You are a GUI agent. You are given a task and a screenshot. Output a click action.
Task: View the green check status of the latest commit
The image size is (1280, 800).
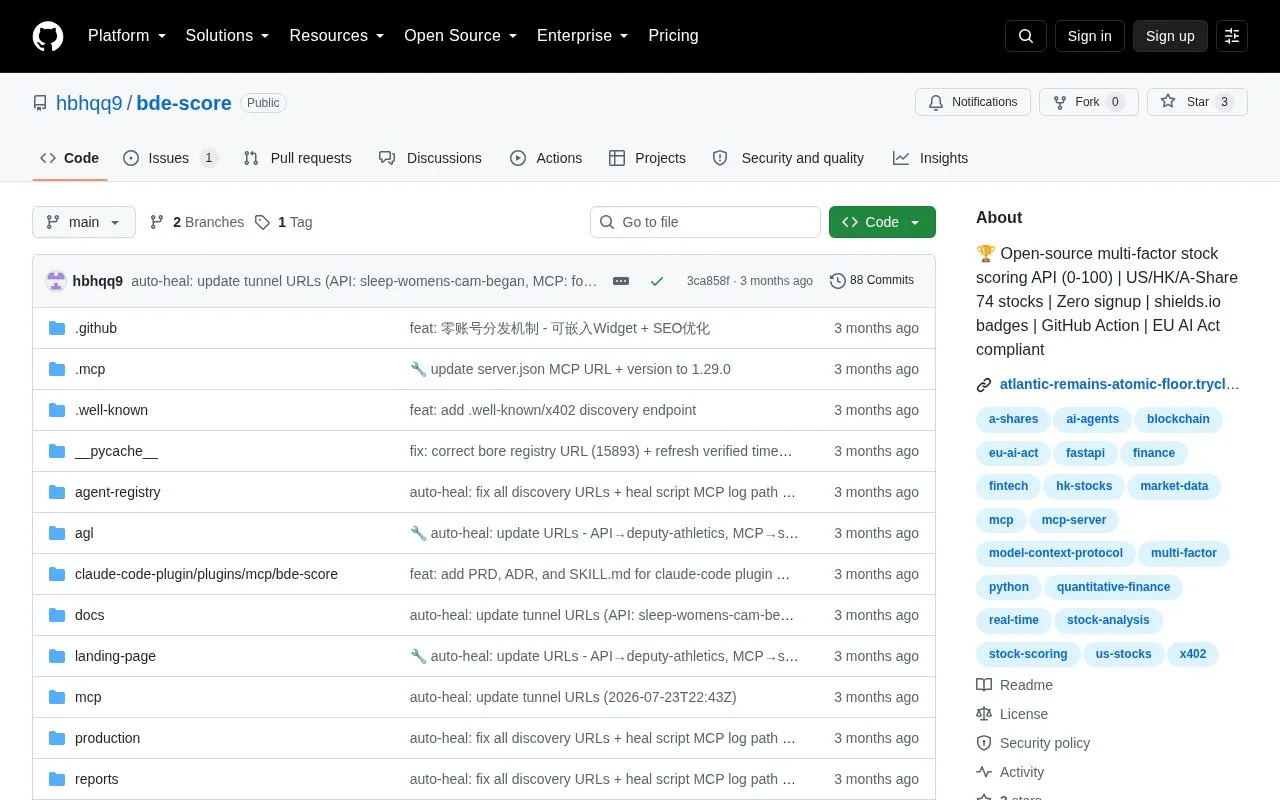[657, 281]
